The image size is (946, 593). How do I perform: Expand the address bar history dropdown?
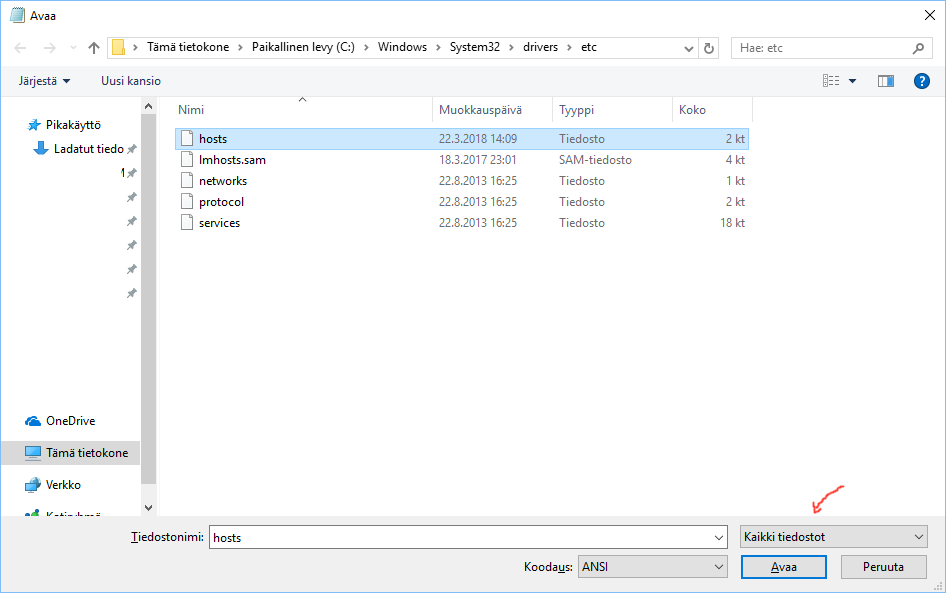tap(689, 48)
